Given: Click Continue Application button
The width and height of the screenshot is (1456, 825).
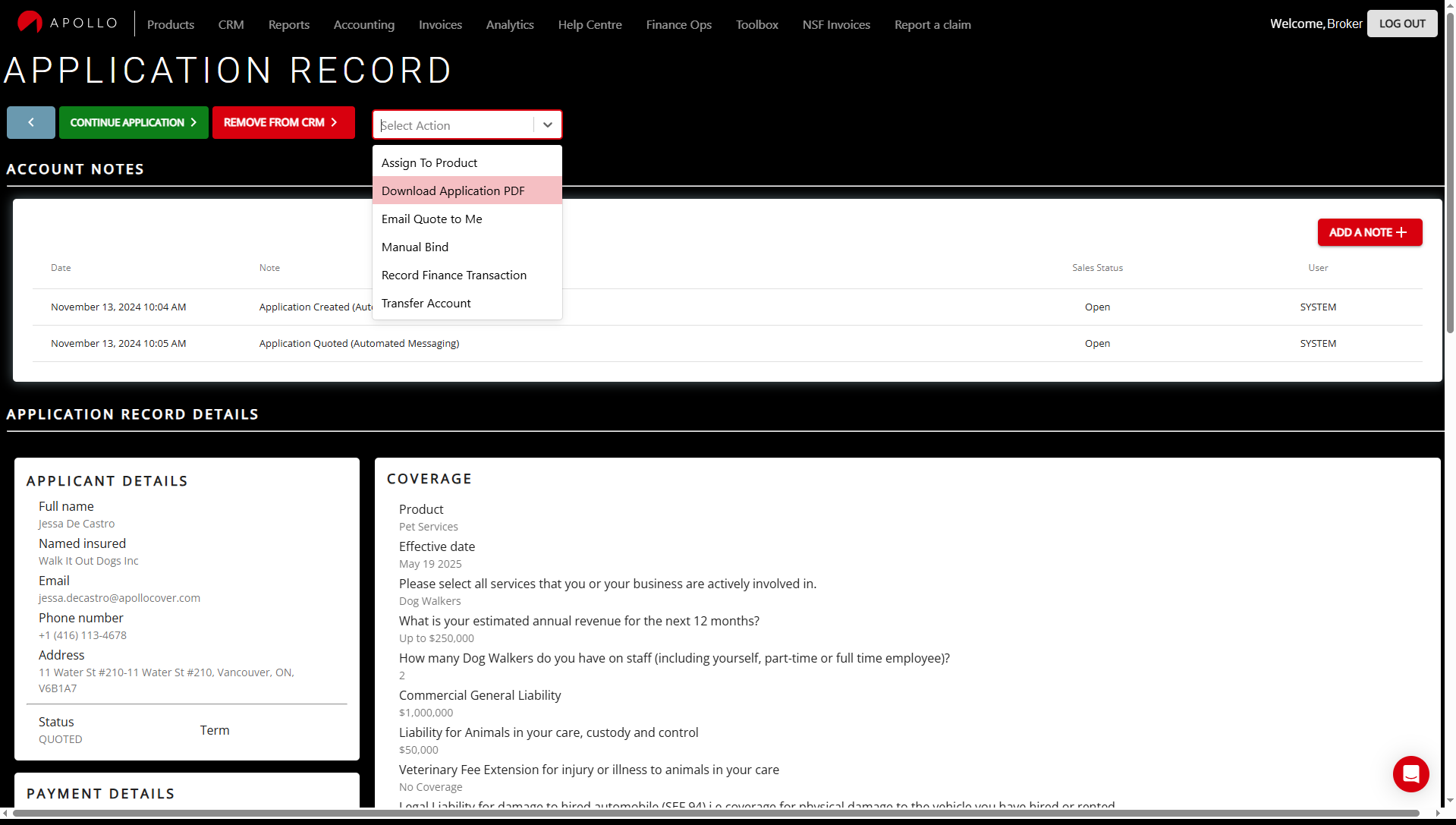Looking at the screenshot, I should click(x=134, y=122).
